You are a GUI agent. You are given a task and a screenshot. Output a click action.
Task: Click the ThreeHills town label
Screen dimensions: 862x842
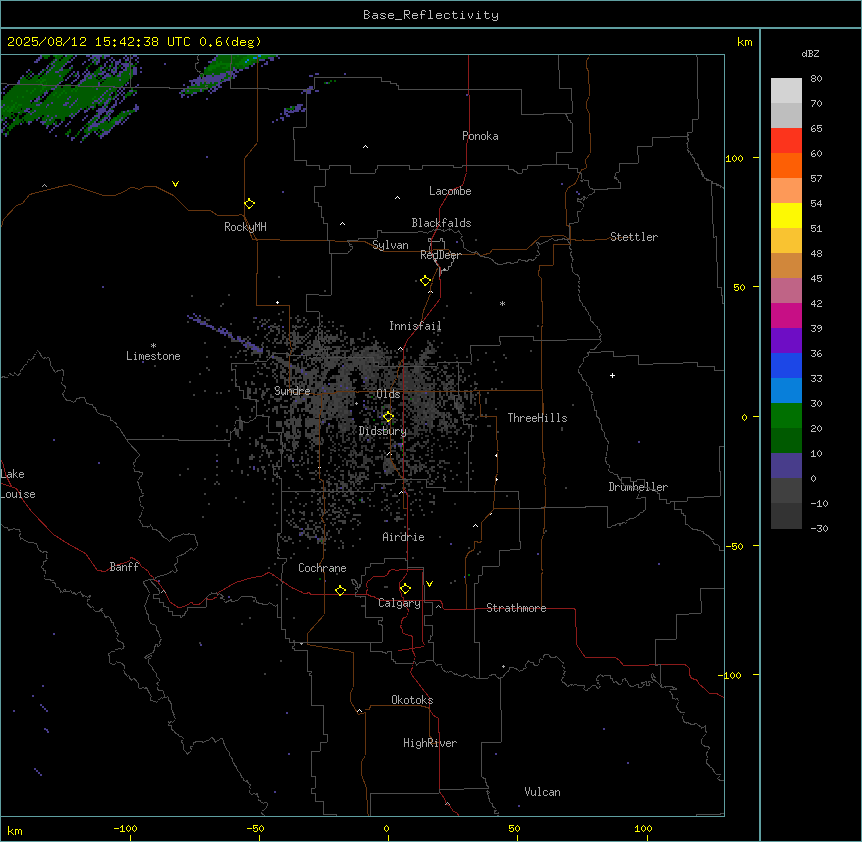click(x=537, y=418)
